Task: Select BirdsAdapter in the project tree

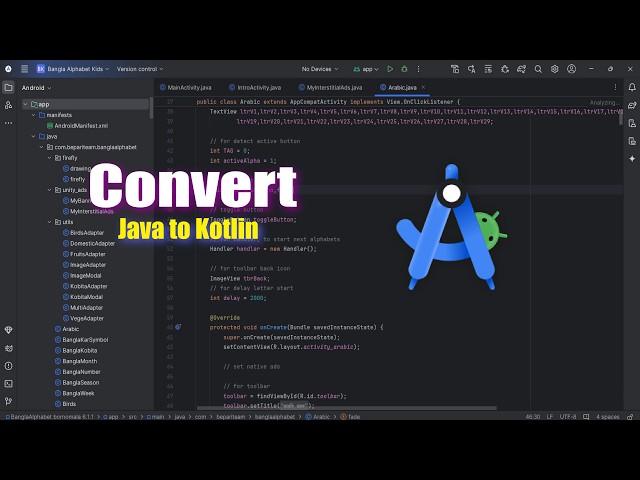Action: click(x=83, y=233)
